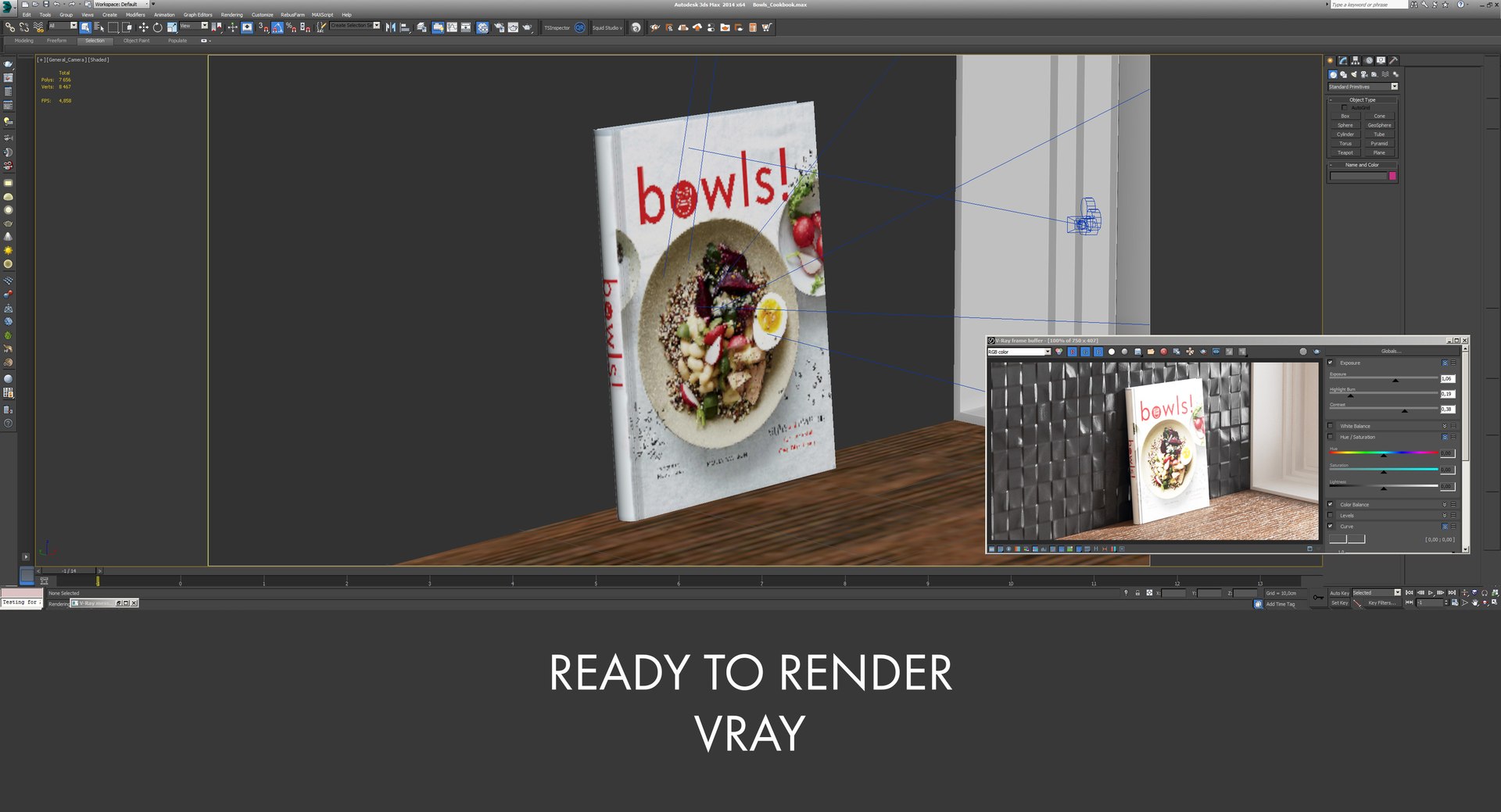
Task: Click the Box primitive button
Action: pos(1345,116)
